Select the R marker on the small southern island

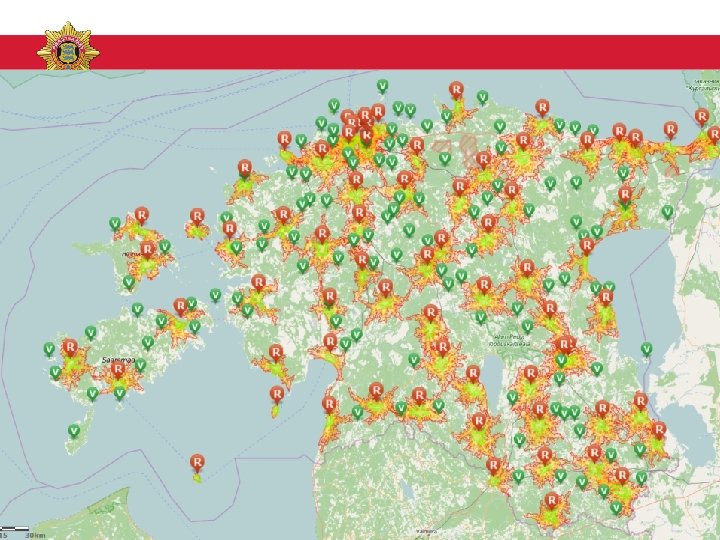point(197,462)
